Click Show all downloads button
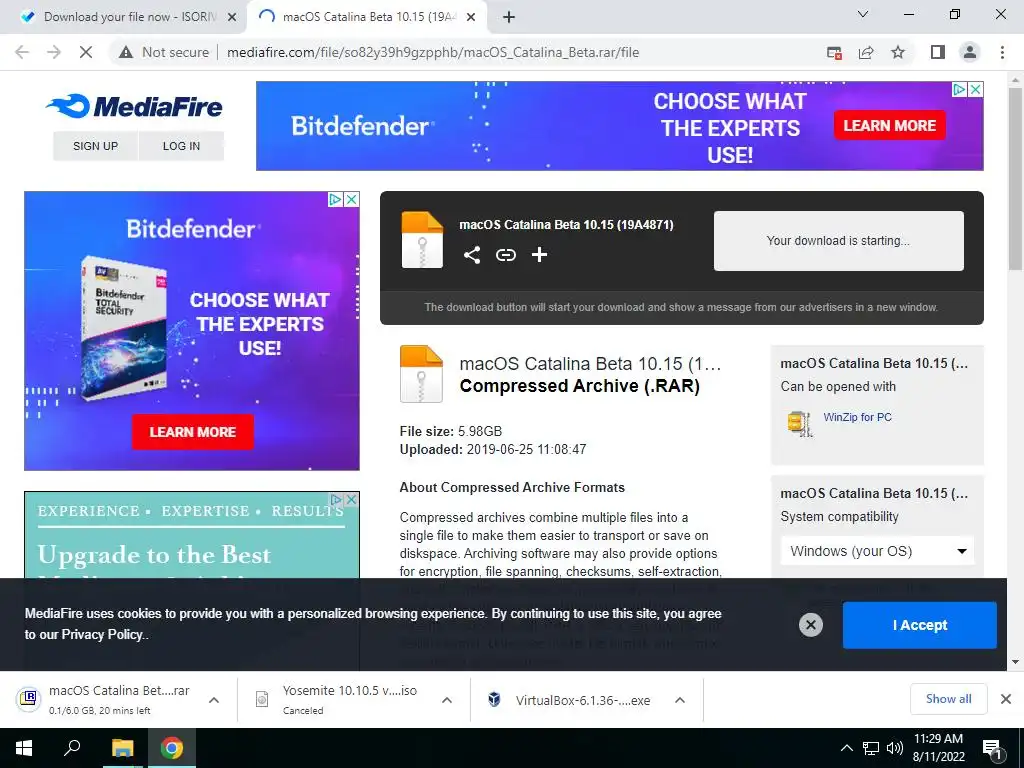 [948, 699]
